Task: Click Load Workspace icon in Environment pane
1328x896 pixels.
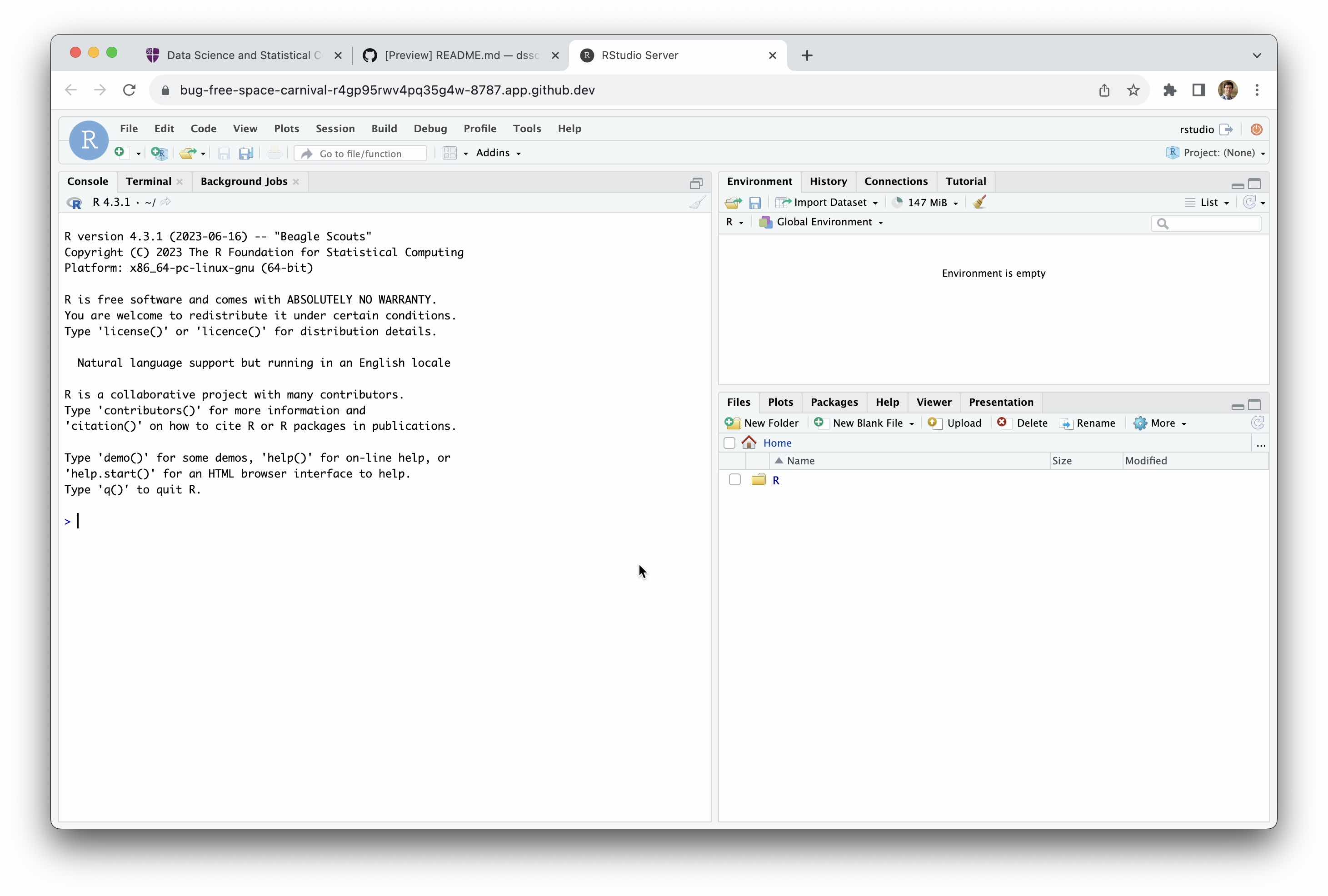Action: point(733,202)
